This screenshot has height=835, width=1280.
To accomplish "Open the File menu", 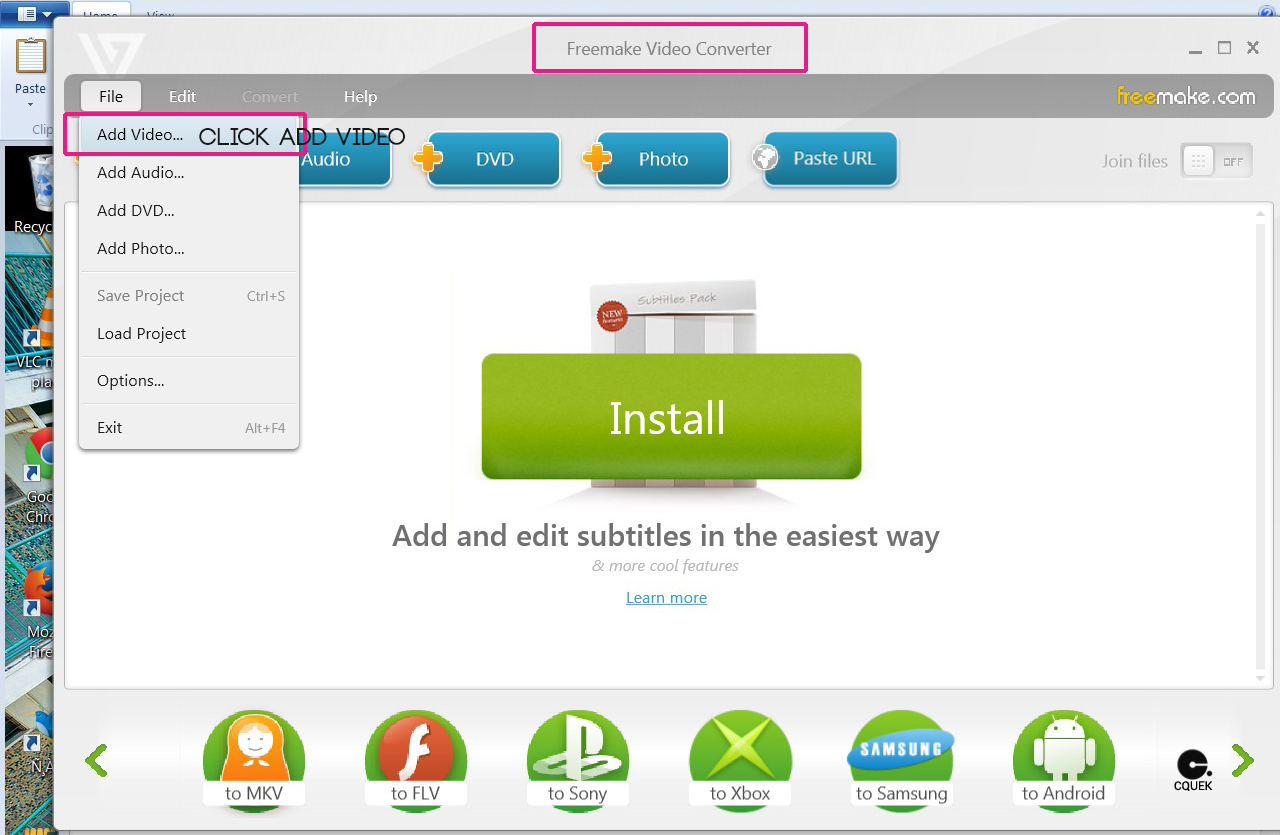I will pos(111,96).
